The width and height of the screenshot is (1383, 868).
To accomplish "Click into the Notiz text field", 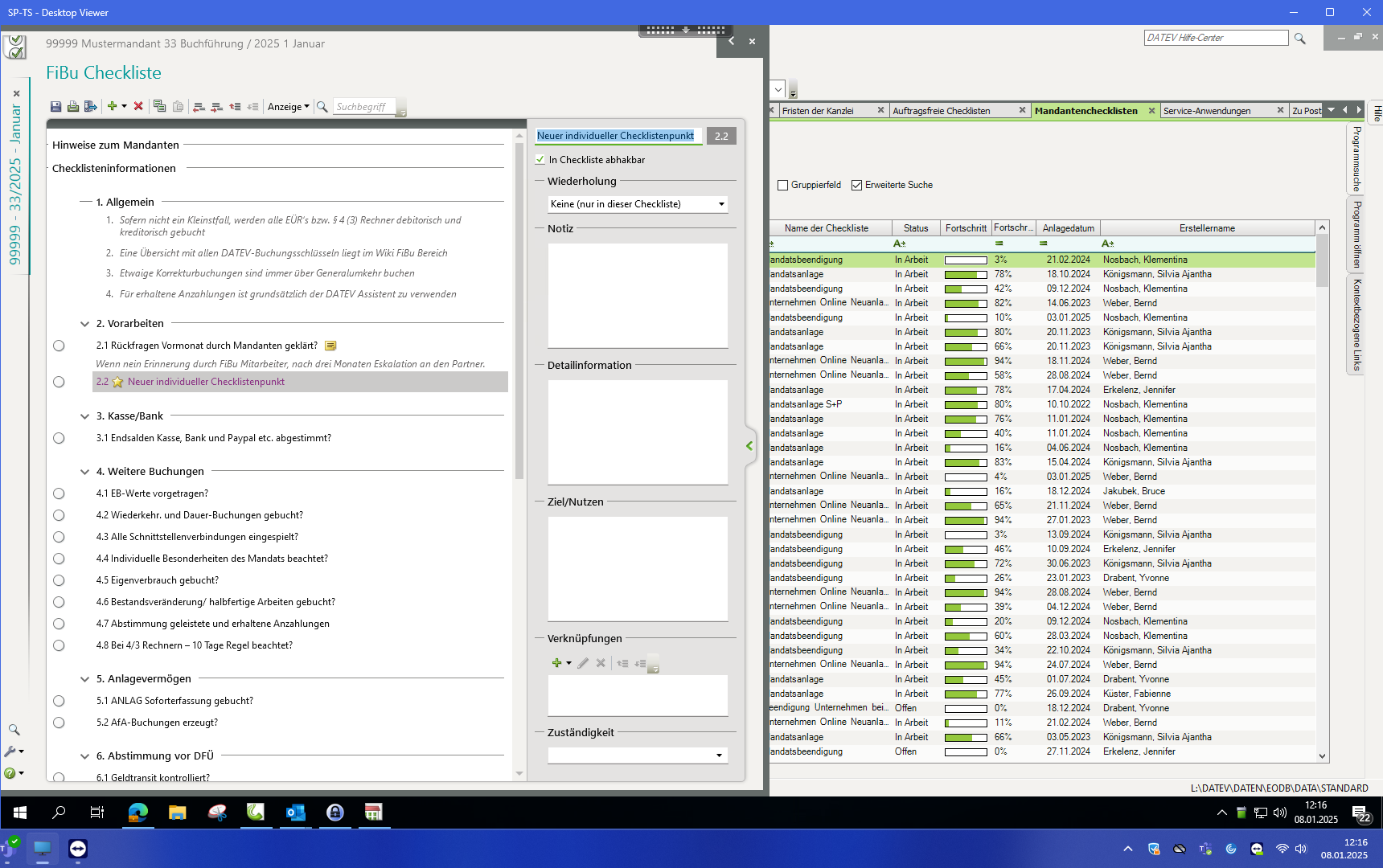I will pos(638,296).
